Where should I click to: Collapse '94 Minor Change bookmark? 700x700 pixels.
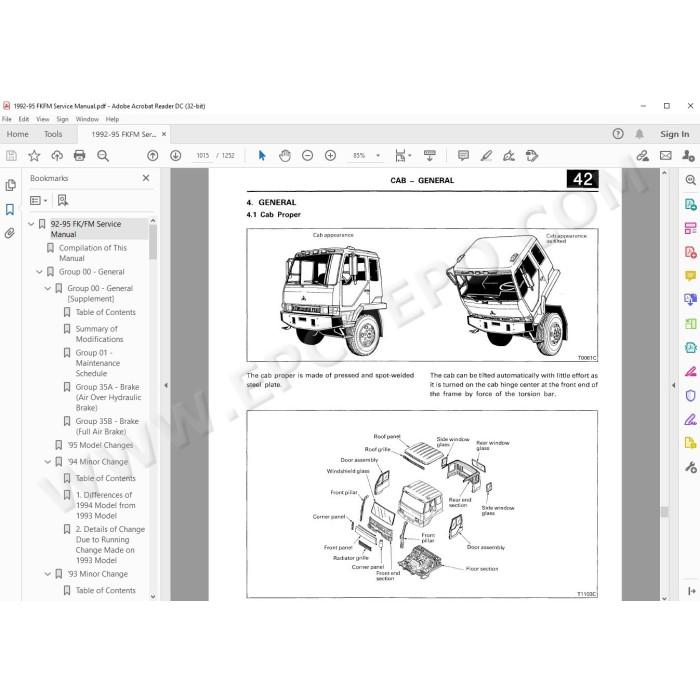coord(48,462)
